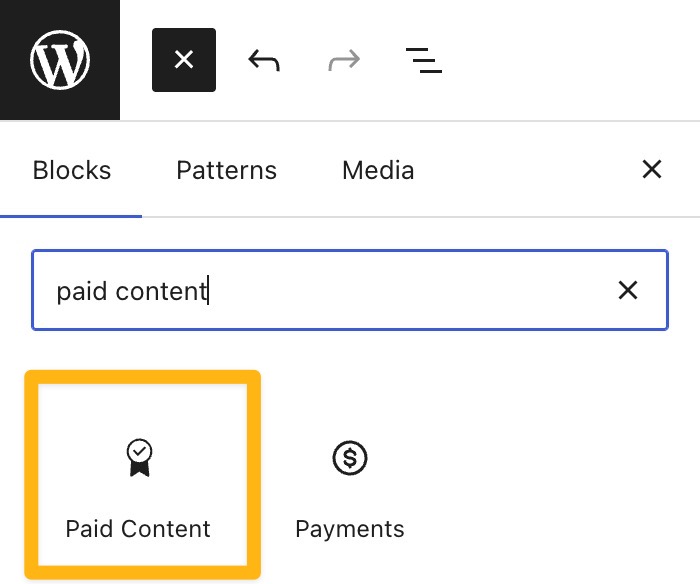
Task: Undo the last change
Action: click(x=264, y=60)
